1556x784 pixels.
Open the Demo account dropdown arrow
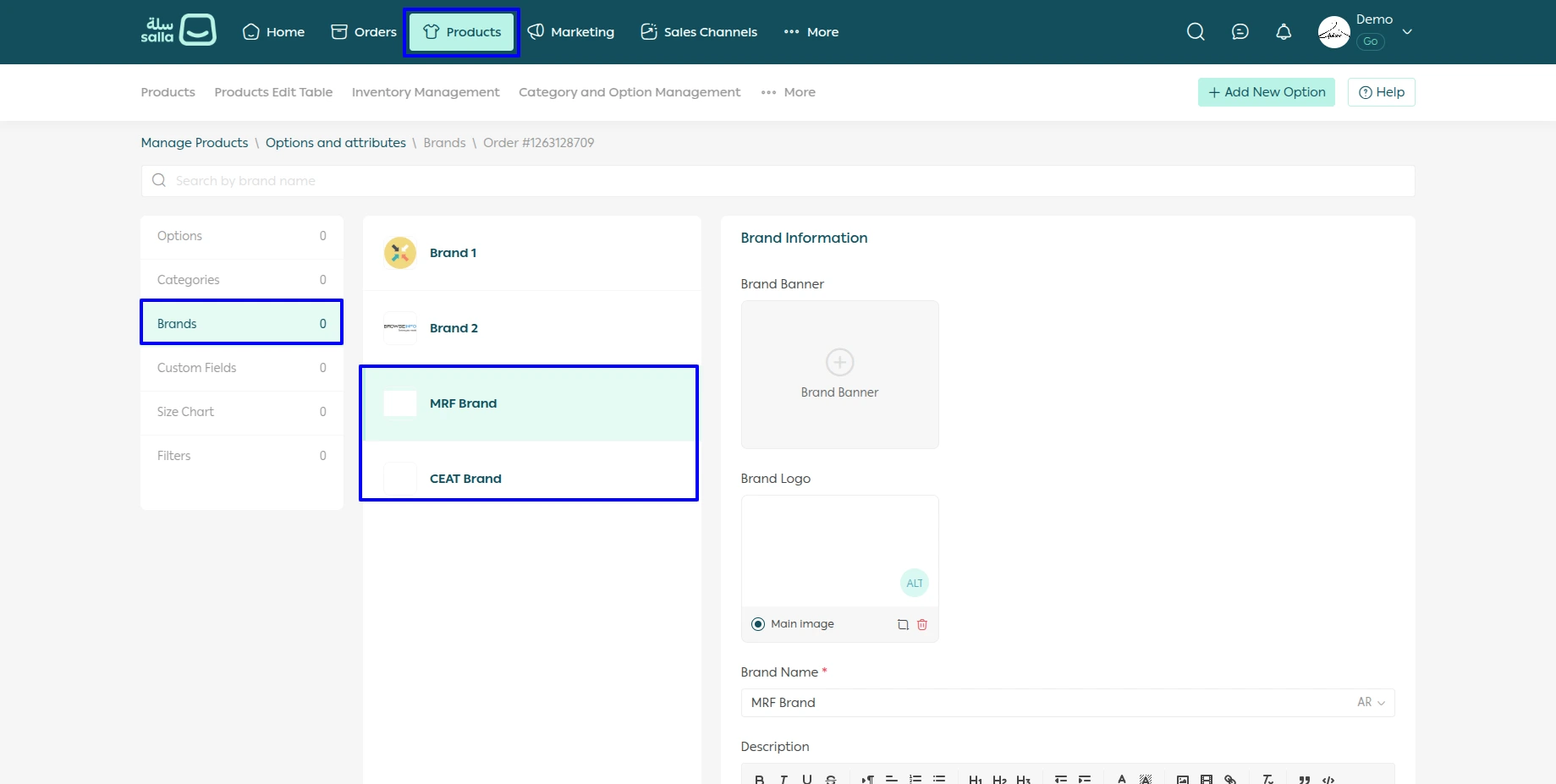(1407, 32)
